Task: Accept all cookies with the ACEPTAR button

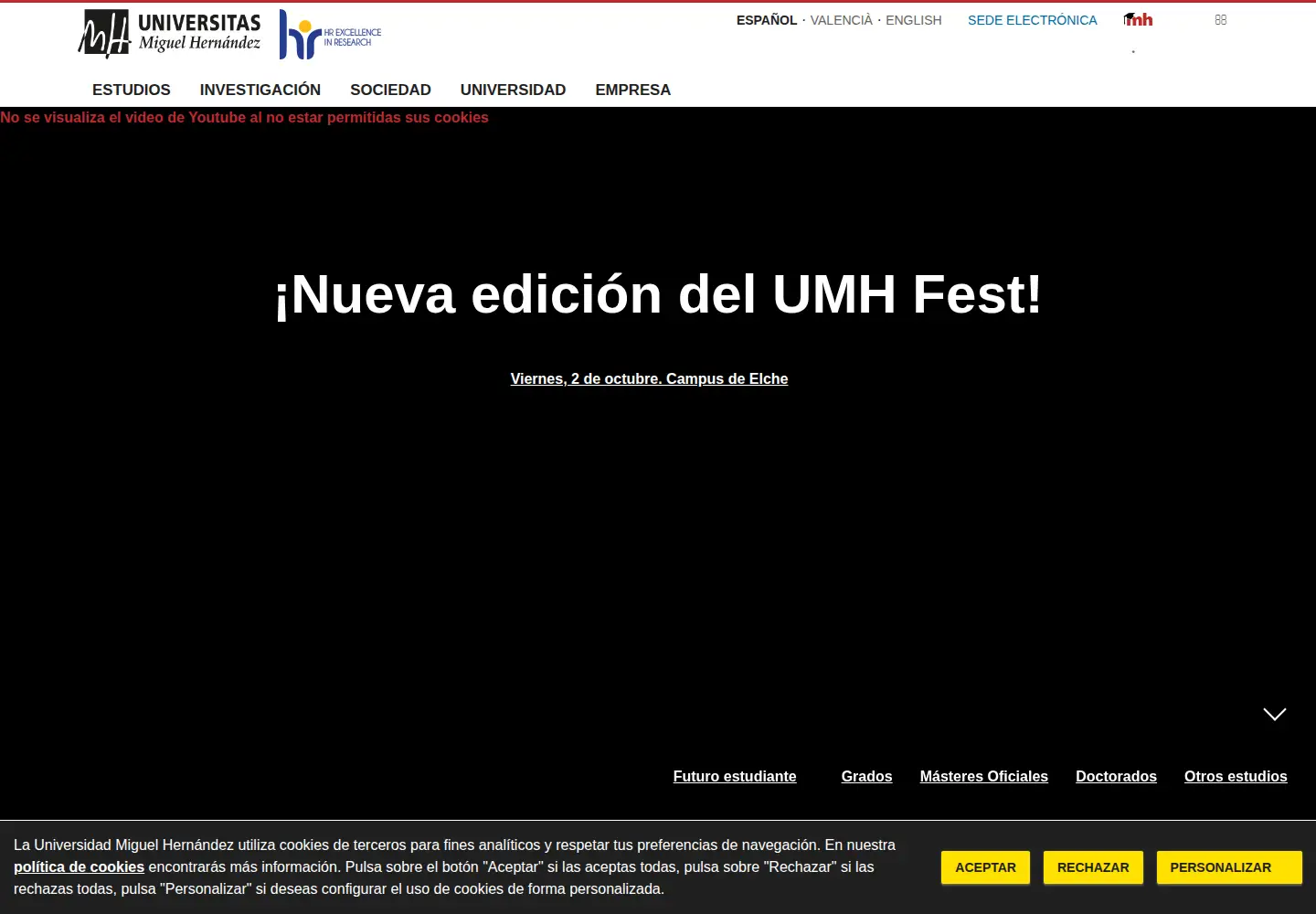Action: pos(985,867)
